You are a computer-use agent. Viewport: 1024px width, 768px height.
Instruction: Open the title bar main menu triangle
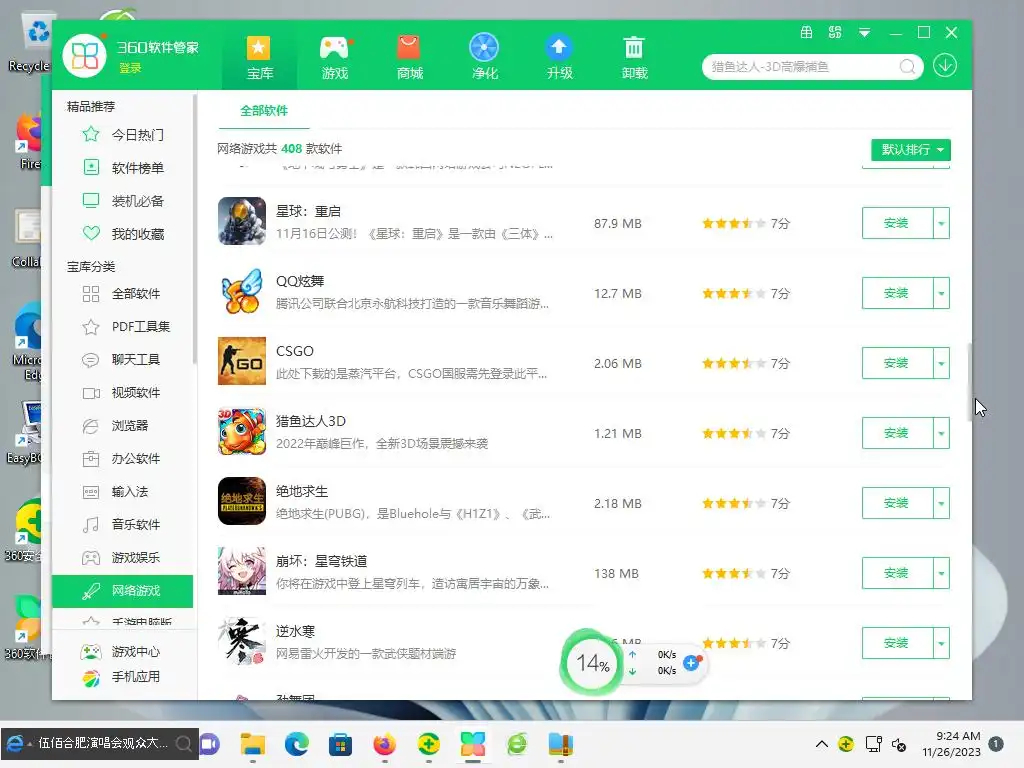(x=864, y=33)
